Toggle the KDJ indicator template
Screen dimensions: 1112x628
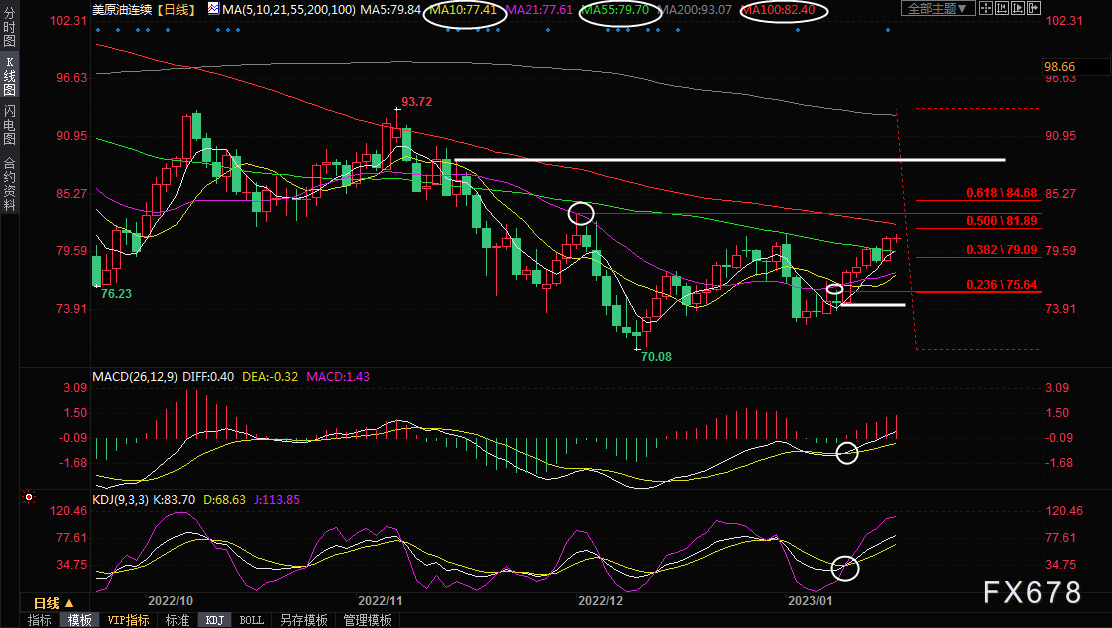(x=214, y=620)
